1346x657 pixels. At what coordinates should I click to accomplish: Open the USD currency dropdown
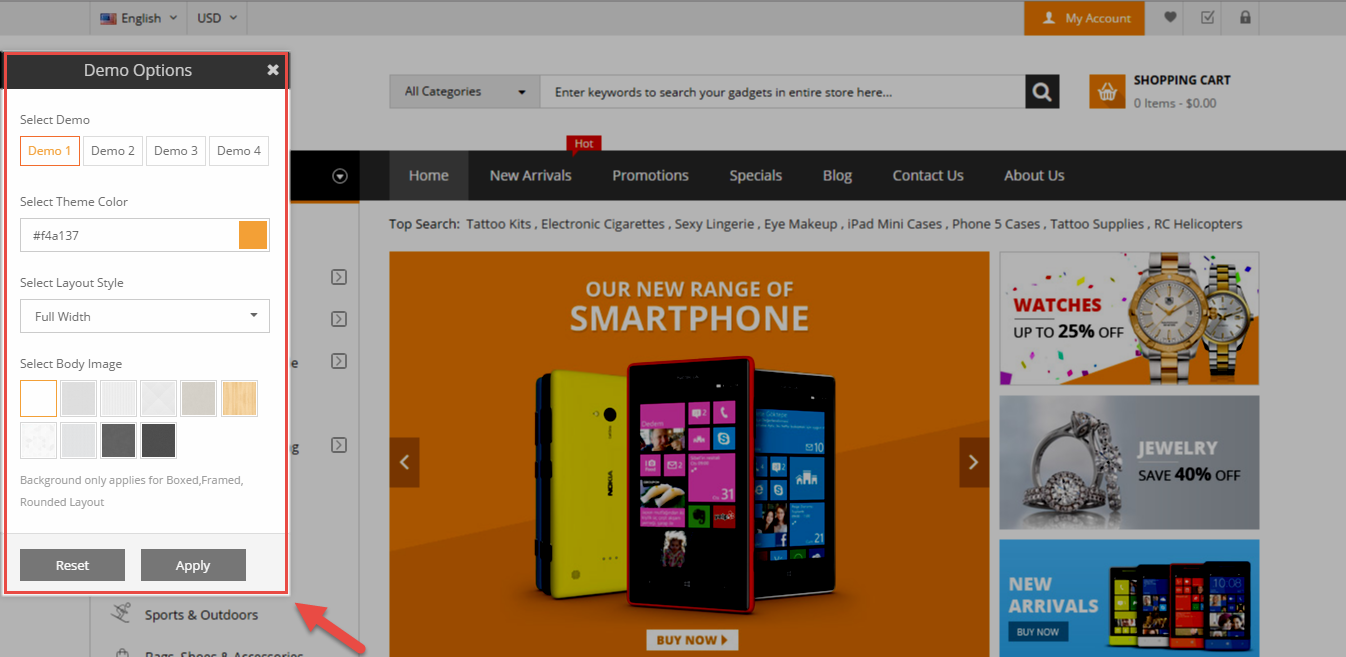pos(217,18)
